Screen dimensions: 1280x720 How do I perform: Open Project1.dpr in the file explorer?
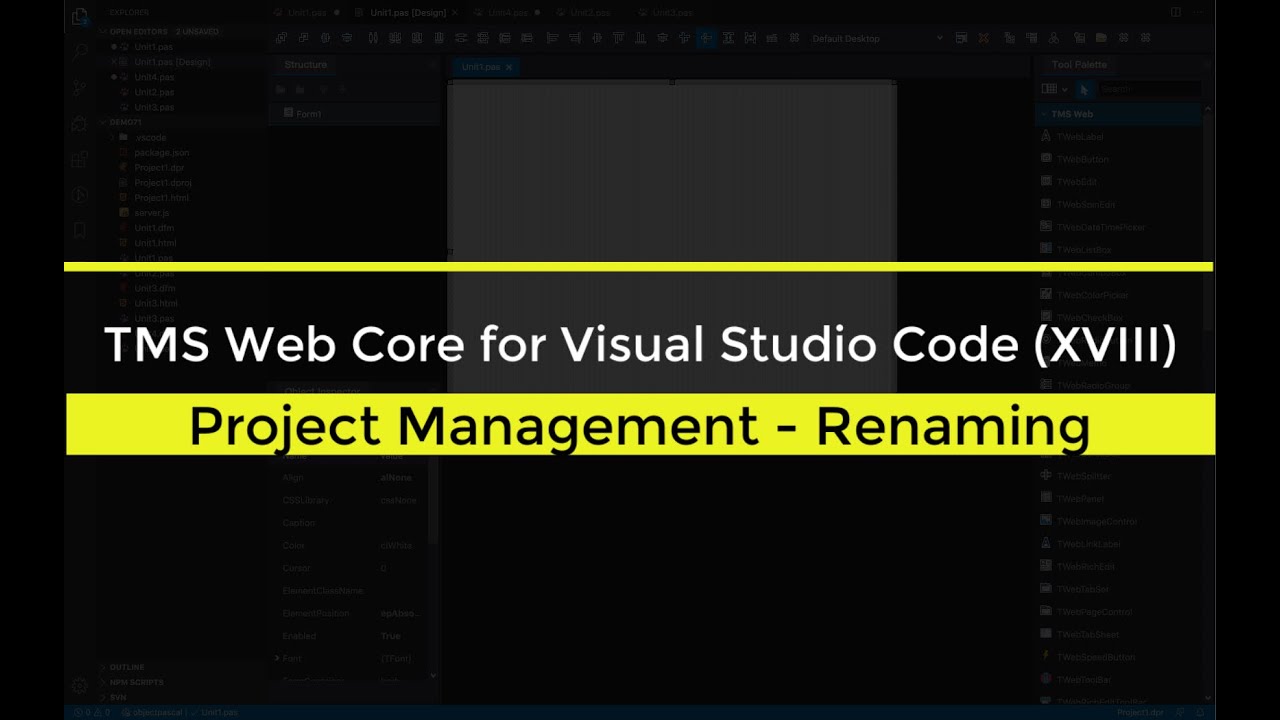pyautogui.click(x=159, y=167)
